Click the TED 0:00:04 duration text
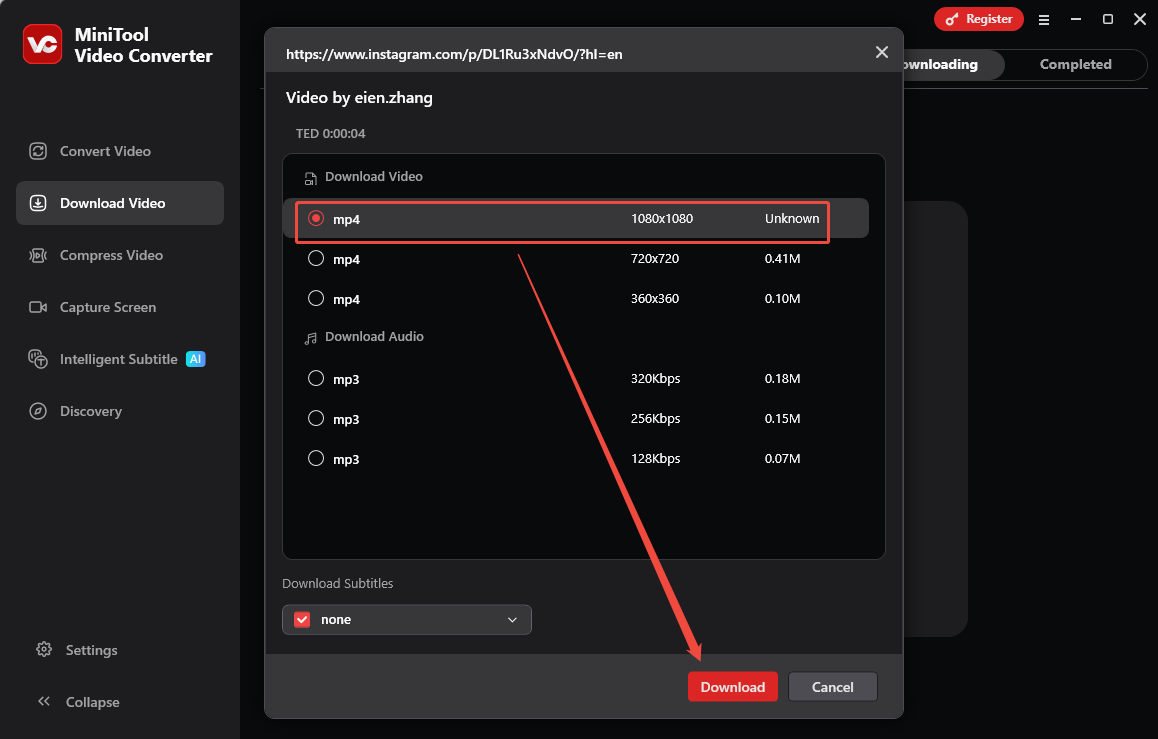The height and width of the screenshot is (739, 1158). [x=331, y=134]
